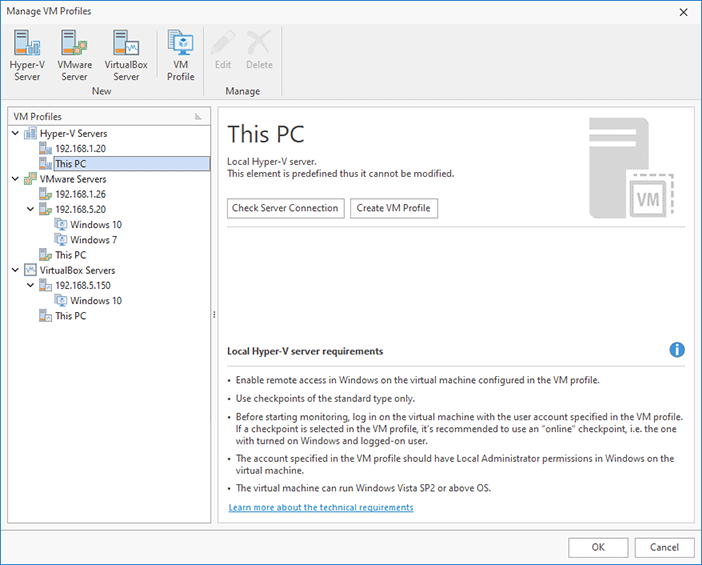The image size is (702, 565).
Task: Select VMware server 192.168.1.26
Action: (x=81, y=194)
